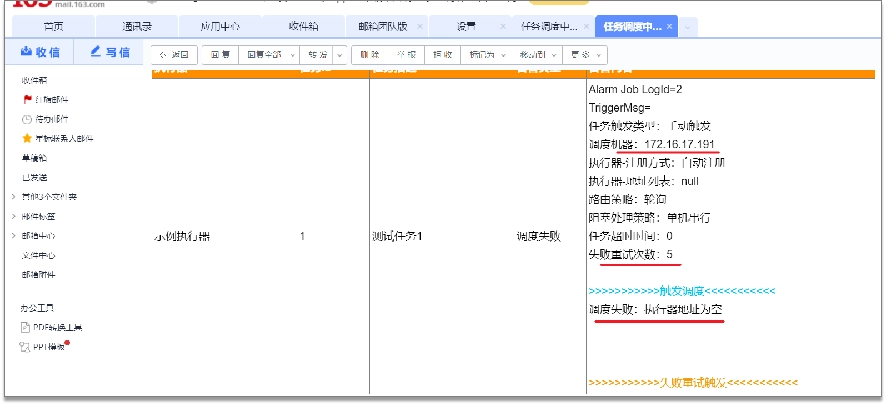This screenshot has width=888, height=407.
Task: Expand the 邮件标签 section
Action: click(x=14, y=217)
